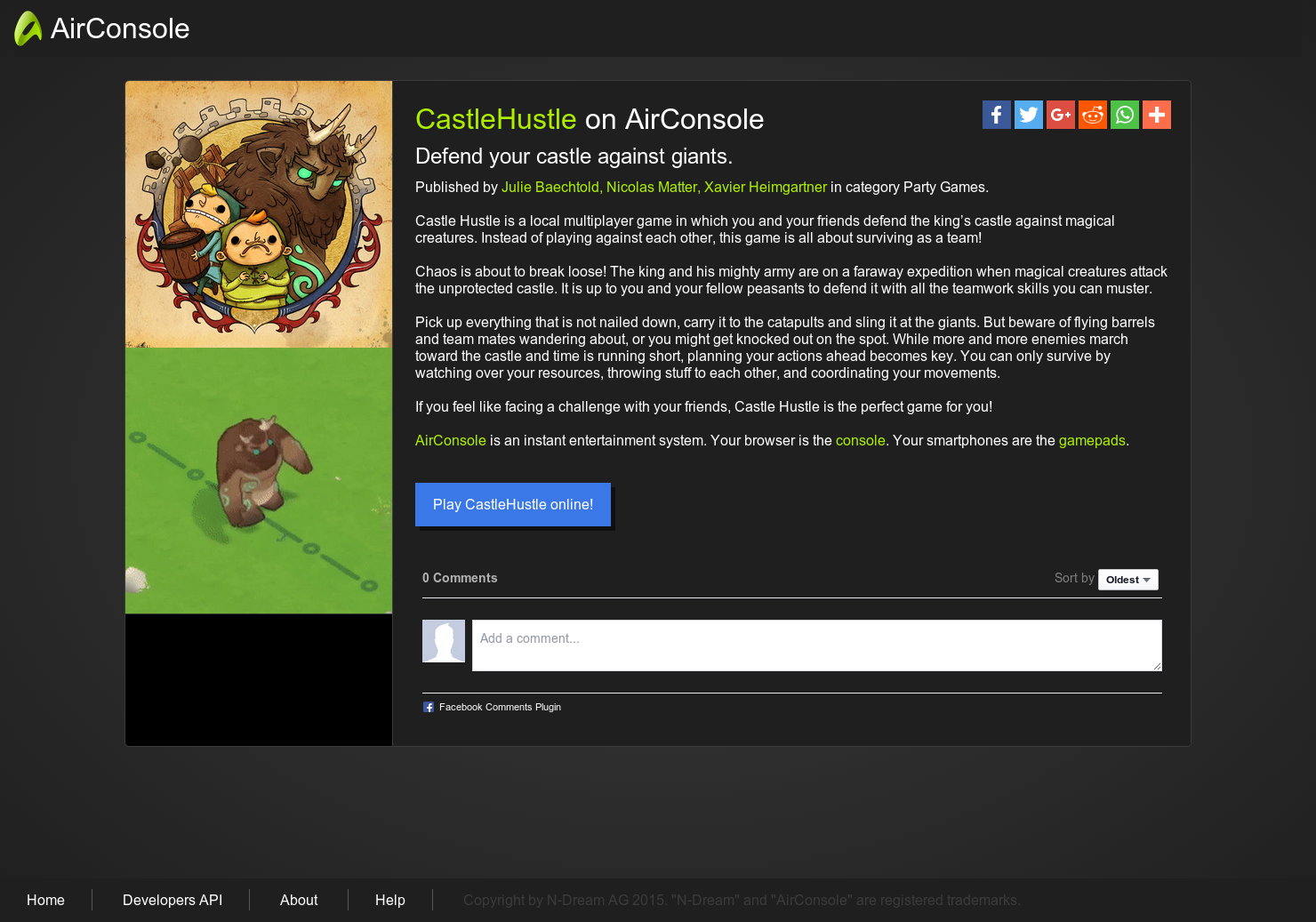Click the commenter avatar placeholder

(444, 641)
